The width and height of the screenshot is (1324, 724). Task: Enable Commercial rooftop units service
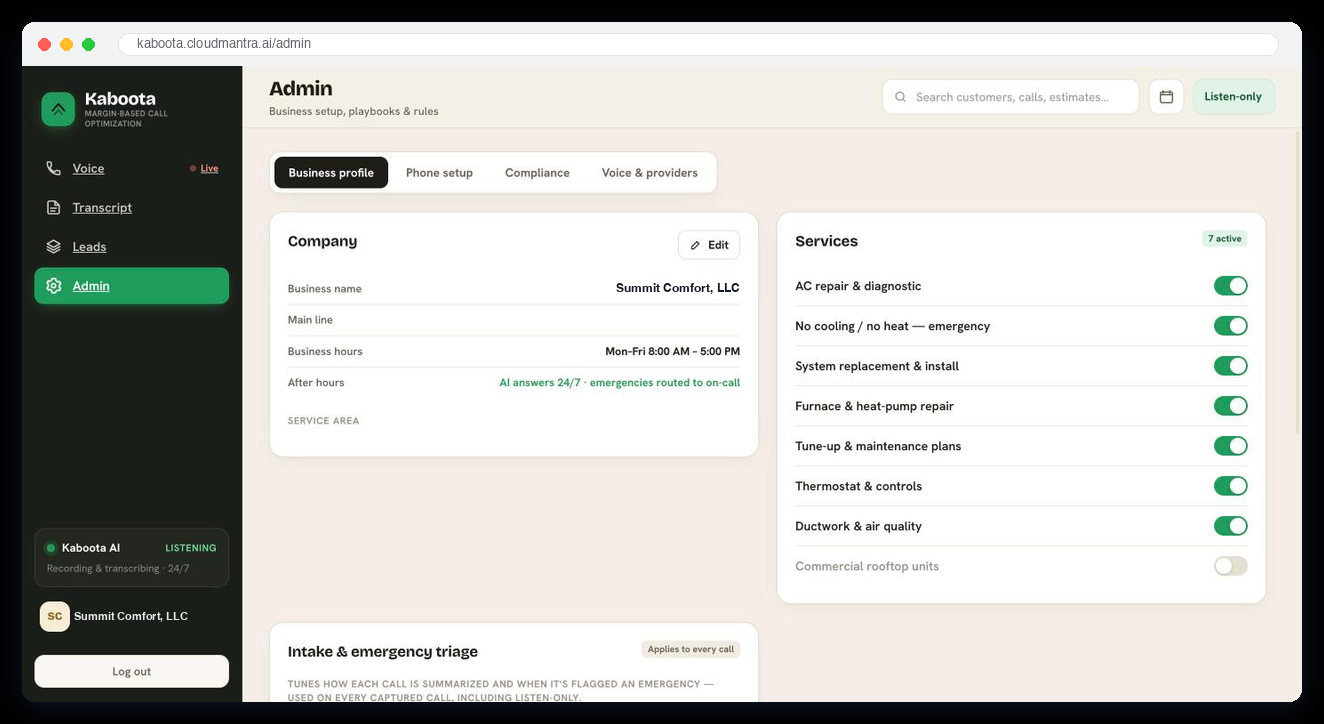(1230, 566)
